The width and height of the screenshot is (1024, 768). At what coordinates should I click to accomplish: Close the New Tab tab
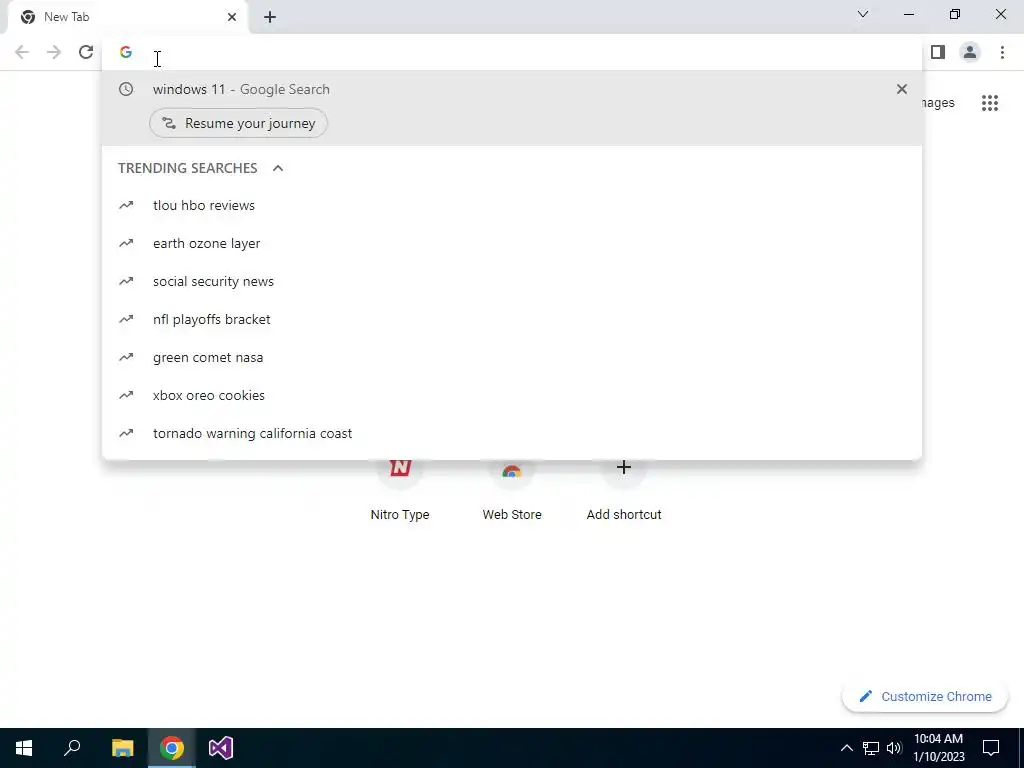point(232,17)
